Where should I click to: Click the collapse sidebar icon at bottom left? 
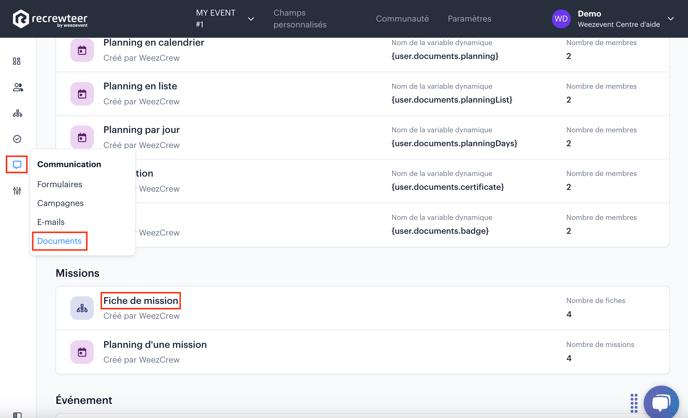click(x=17, y=415)
